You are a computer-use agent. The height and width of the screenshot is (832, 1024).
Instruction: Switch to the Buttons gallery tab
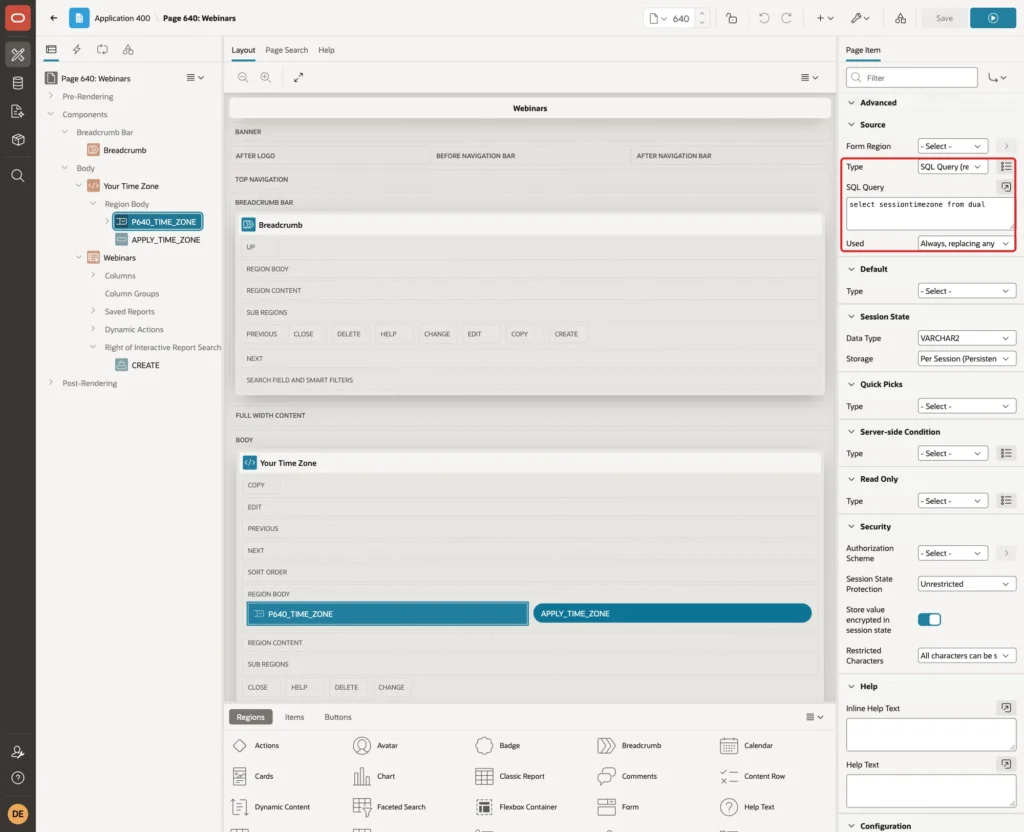[x=338, y=717]
